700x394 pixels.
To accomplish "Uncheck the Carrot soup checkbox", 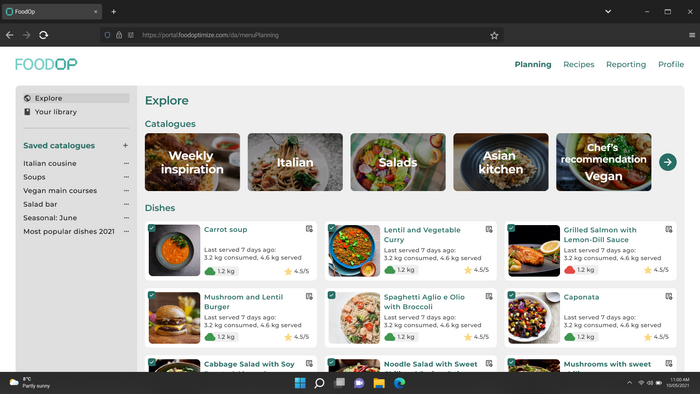I will coord(152,228).
